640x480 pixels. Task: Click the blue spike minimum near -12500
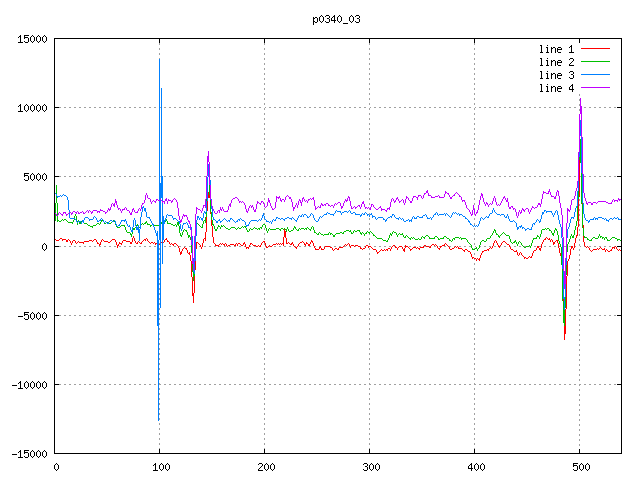[x=158, y=420]
